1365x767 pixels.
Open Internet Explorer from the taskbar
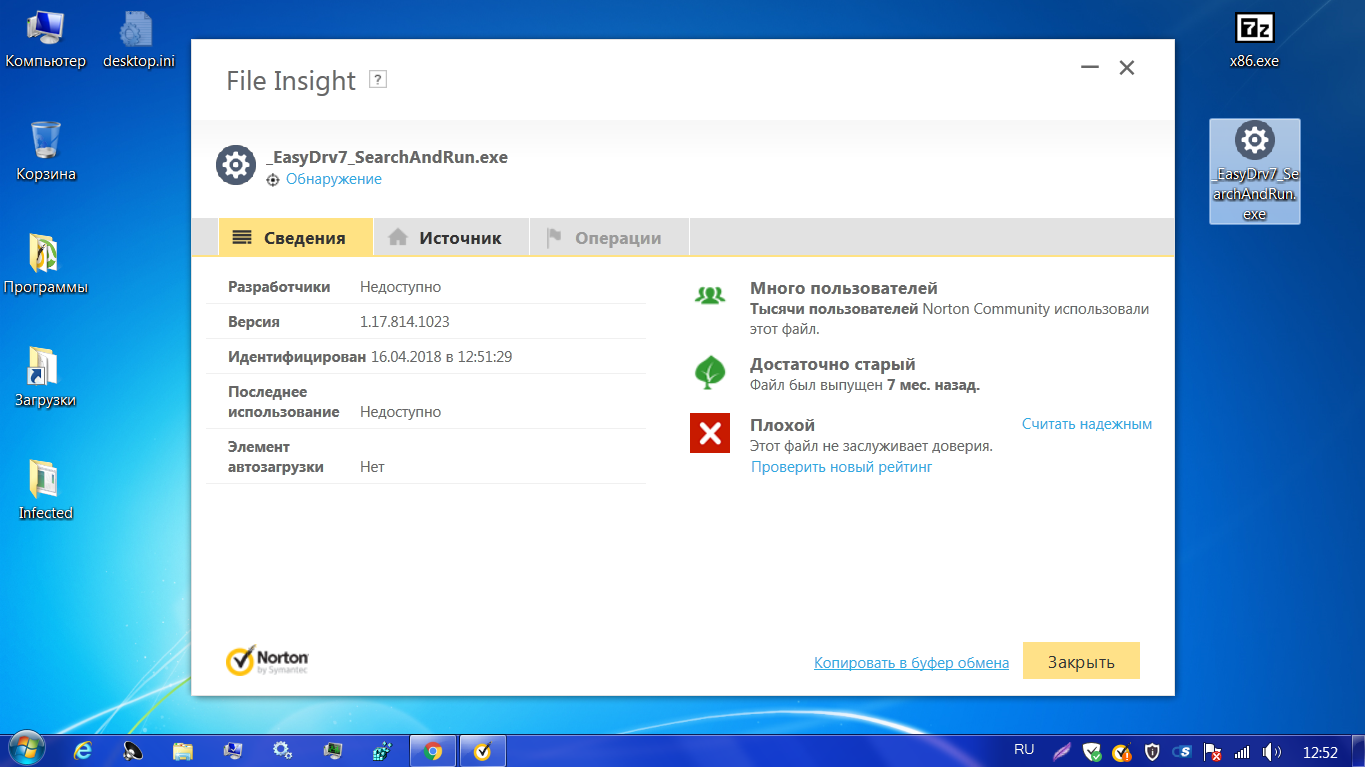[x=83, y=750]
